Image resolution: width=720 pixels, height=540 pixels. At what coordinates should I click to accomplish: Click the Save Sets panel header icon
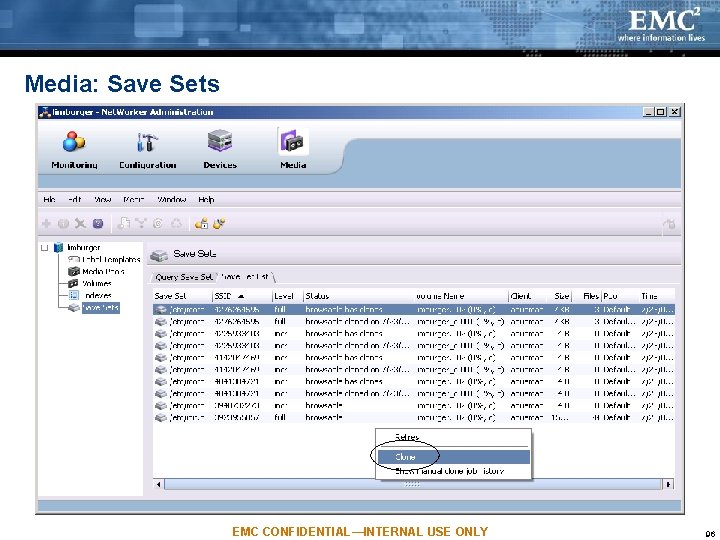click(159, 255)
